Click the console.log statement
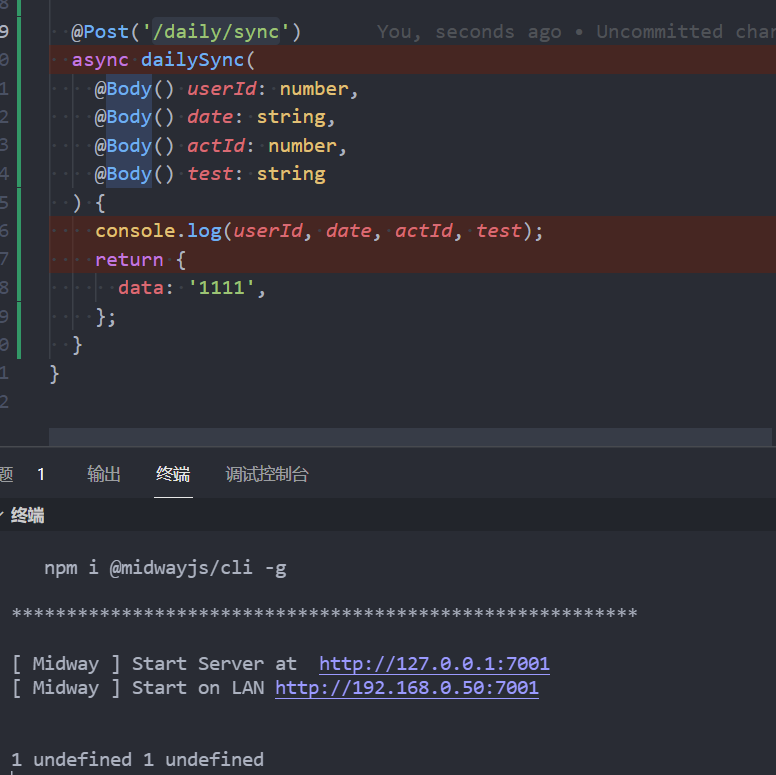776x775 pixels. coord(319,231)
